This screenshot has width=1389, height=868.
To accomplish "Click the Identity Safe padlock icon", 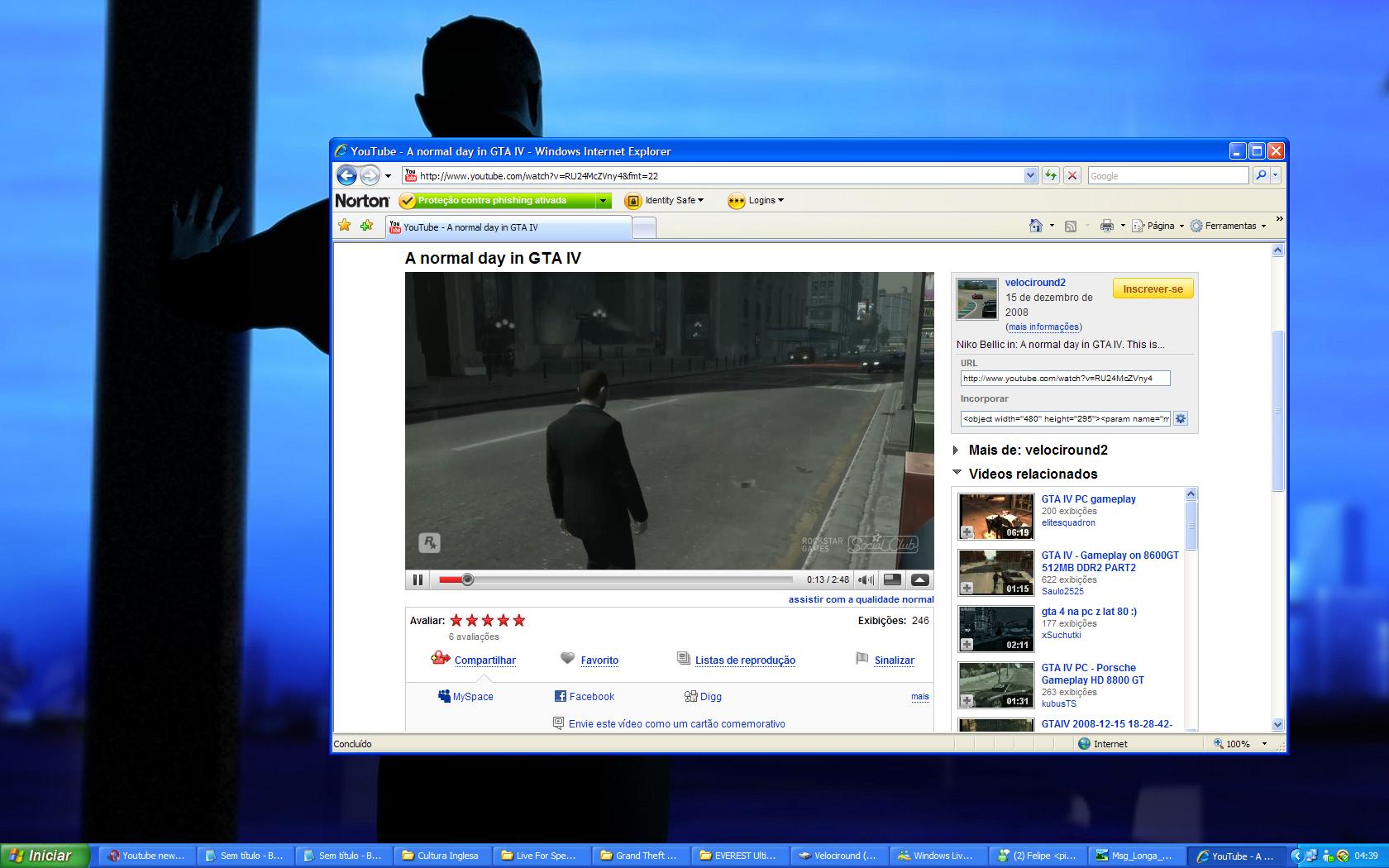I will (633, 201).
